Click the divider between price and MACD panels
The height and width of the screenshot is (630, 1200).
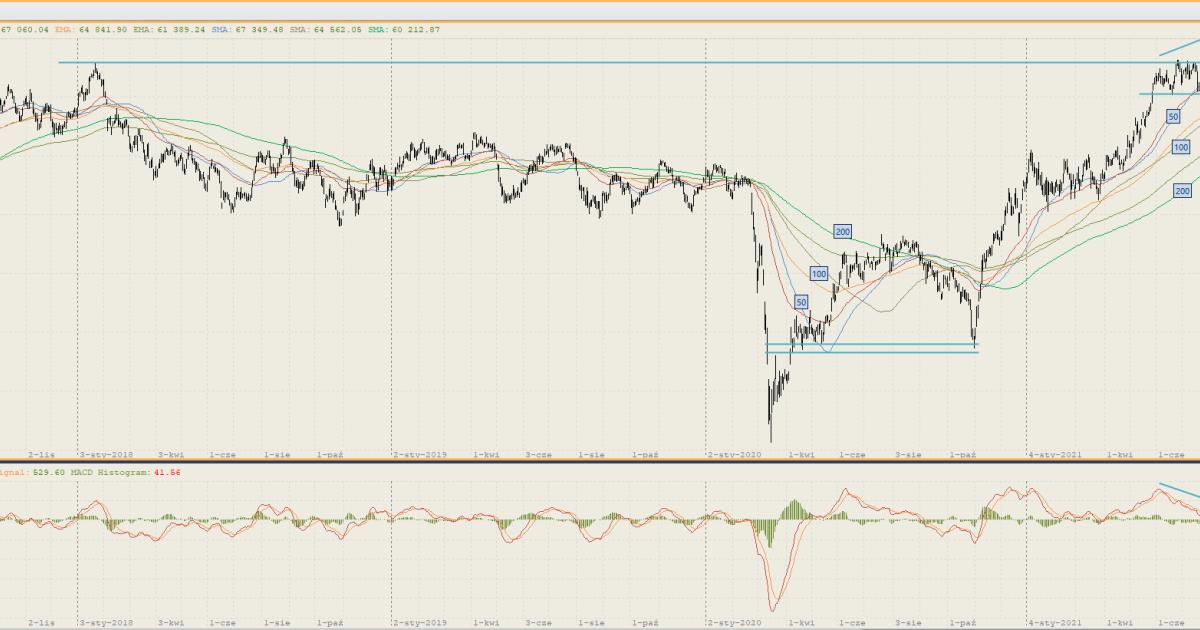(x=600, y=461)
